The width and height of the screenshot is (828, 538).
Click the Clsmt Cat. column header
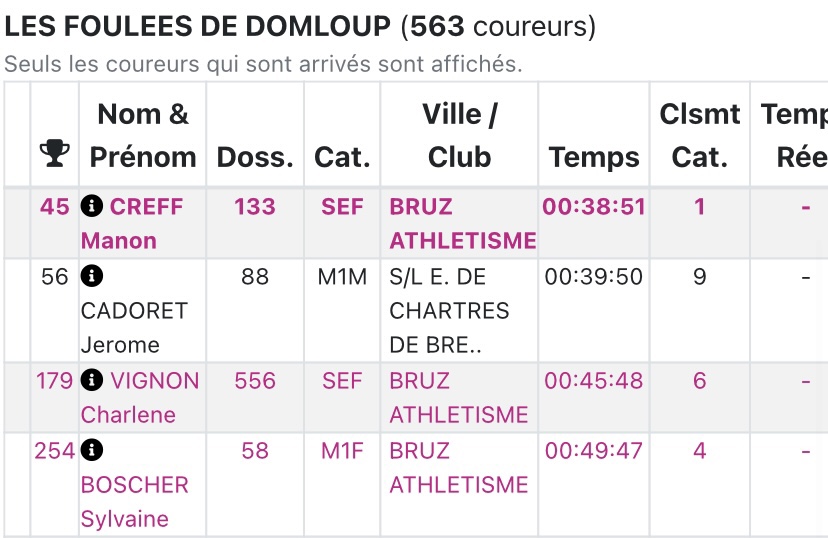pyautogui.click(x=699, y=135)
